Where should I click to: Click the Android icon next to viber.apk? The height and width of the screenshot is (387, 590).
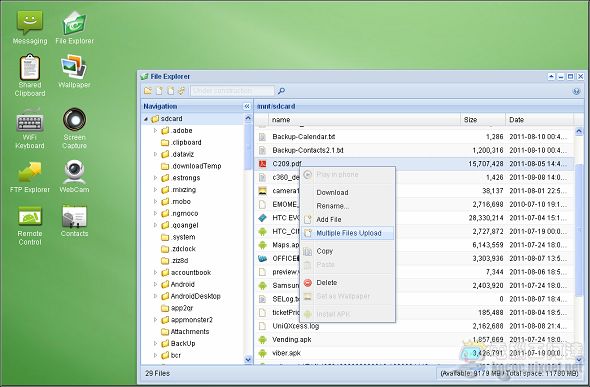[x=262, y=353]
